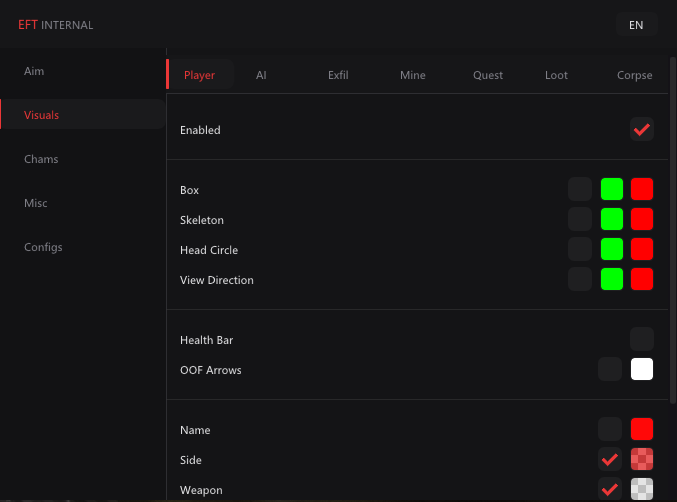Enable the Box checkbox
Viewport: 677px width, 502px height.
(x=580, y=189)
